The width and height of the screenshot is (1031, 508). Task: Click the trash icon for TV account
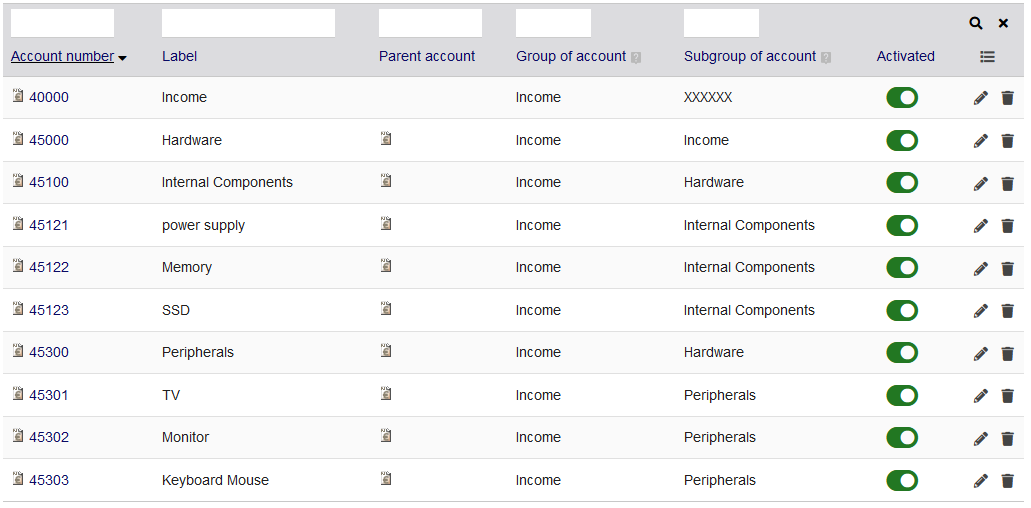(x=1007, y=396)
